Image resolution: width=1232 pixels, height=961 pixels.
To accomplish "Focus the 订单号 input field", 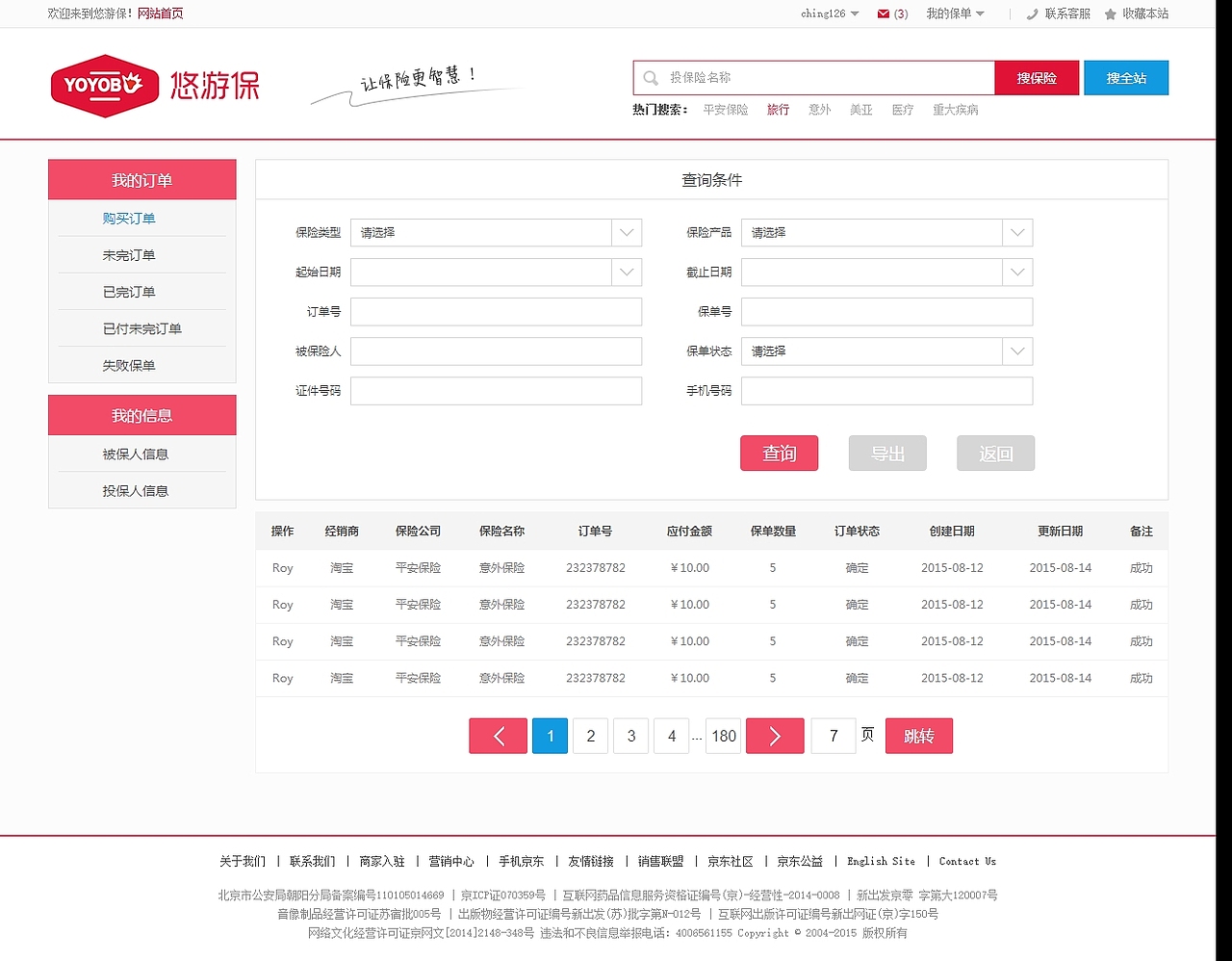I will [x=496, y=312].
